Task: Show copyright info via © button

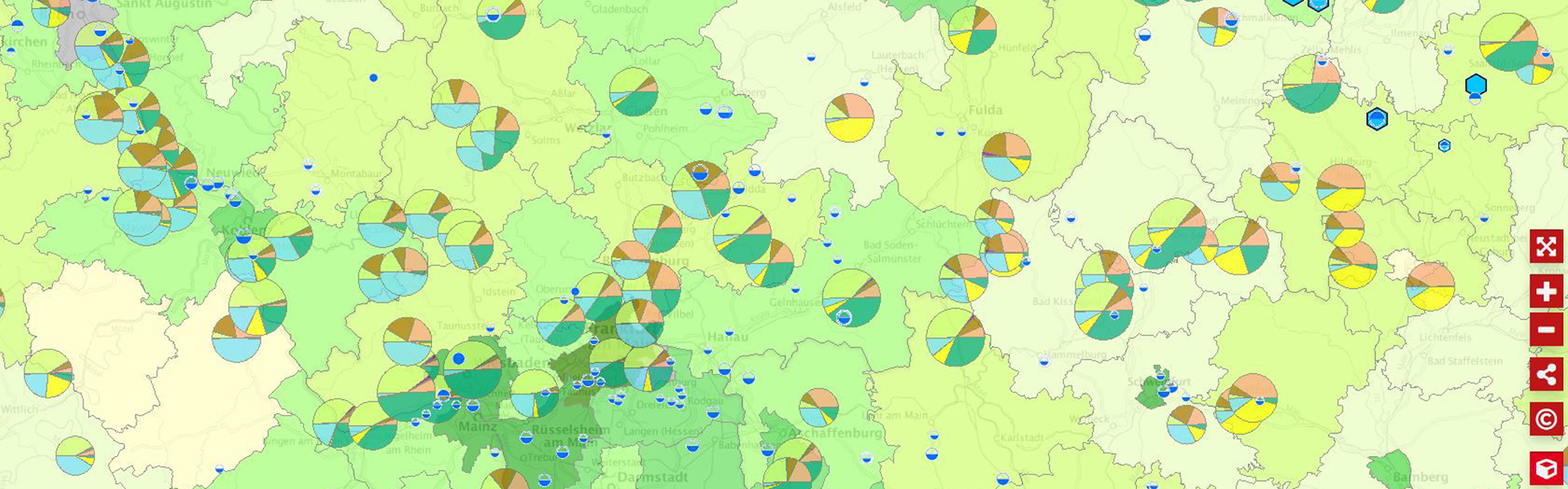Action: (x=1546, y=420)
